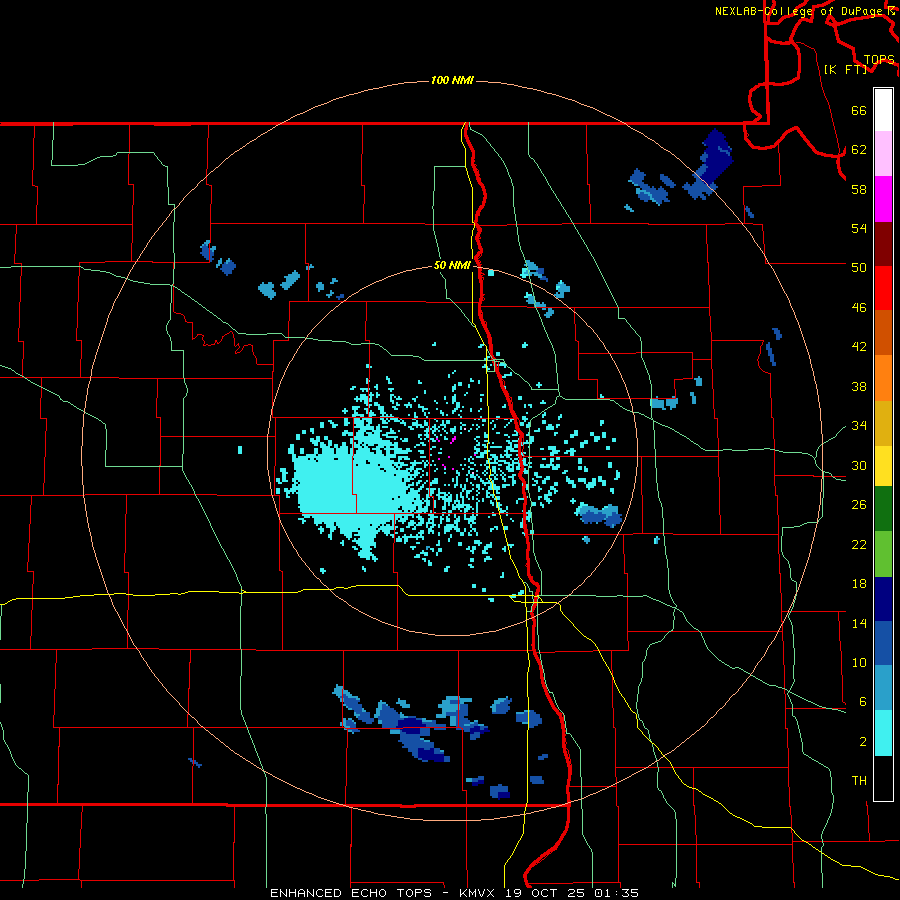Click the legend value 46
The image size is (900, 900).
pos(859,308)
